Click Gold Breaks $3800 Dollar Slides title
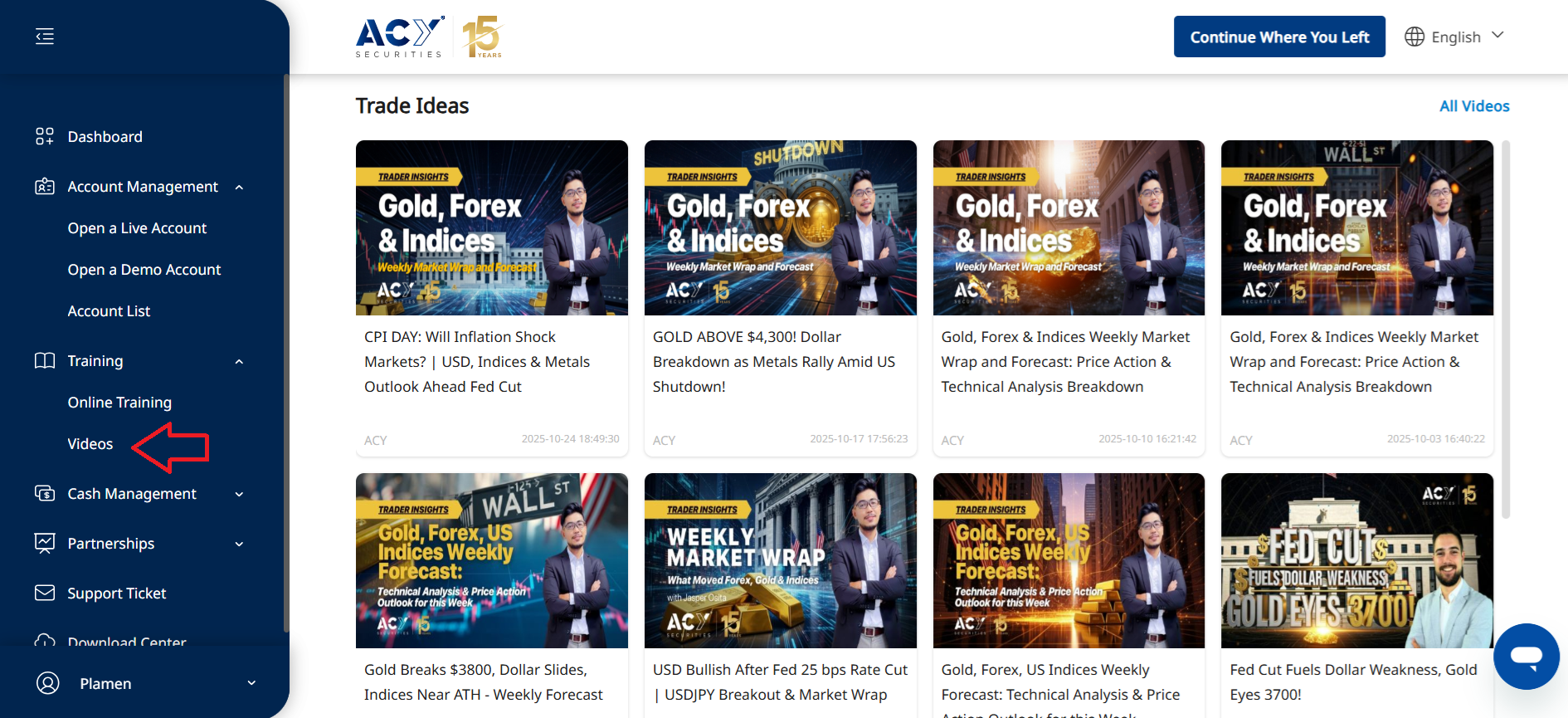 point(484,681)
